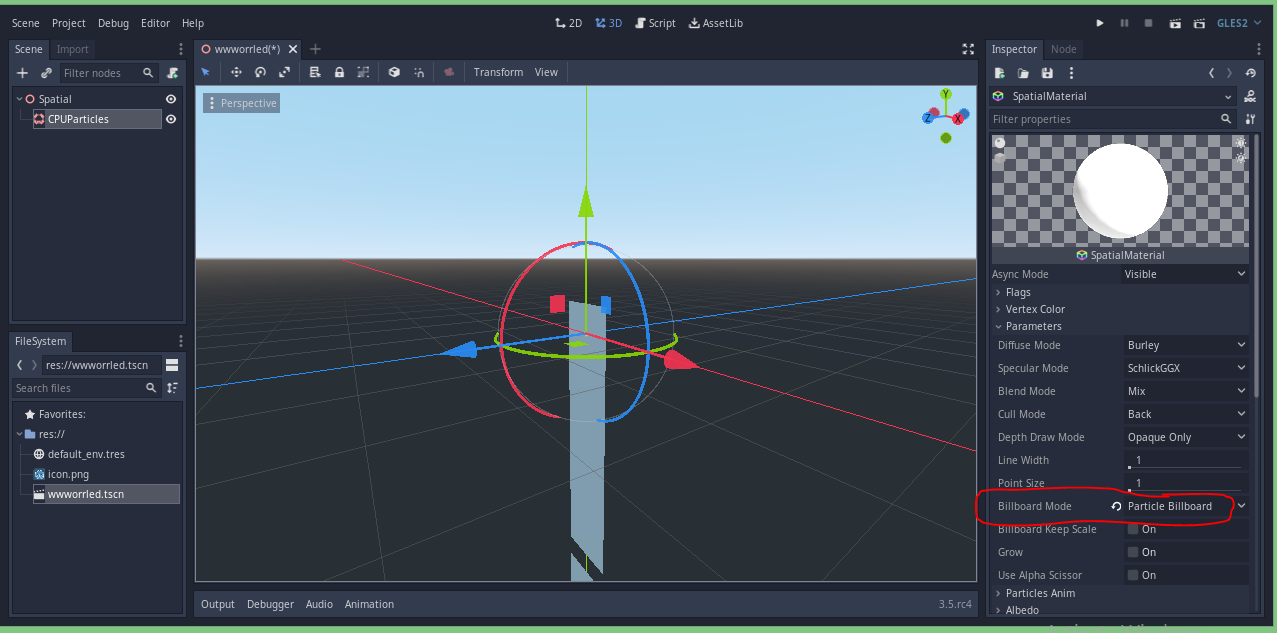Image resolution: width=1277 pixels, height=633 pixels.
Task: Click the AssetLib button
Action: coord(715,22)
